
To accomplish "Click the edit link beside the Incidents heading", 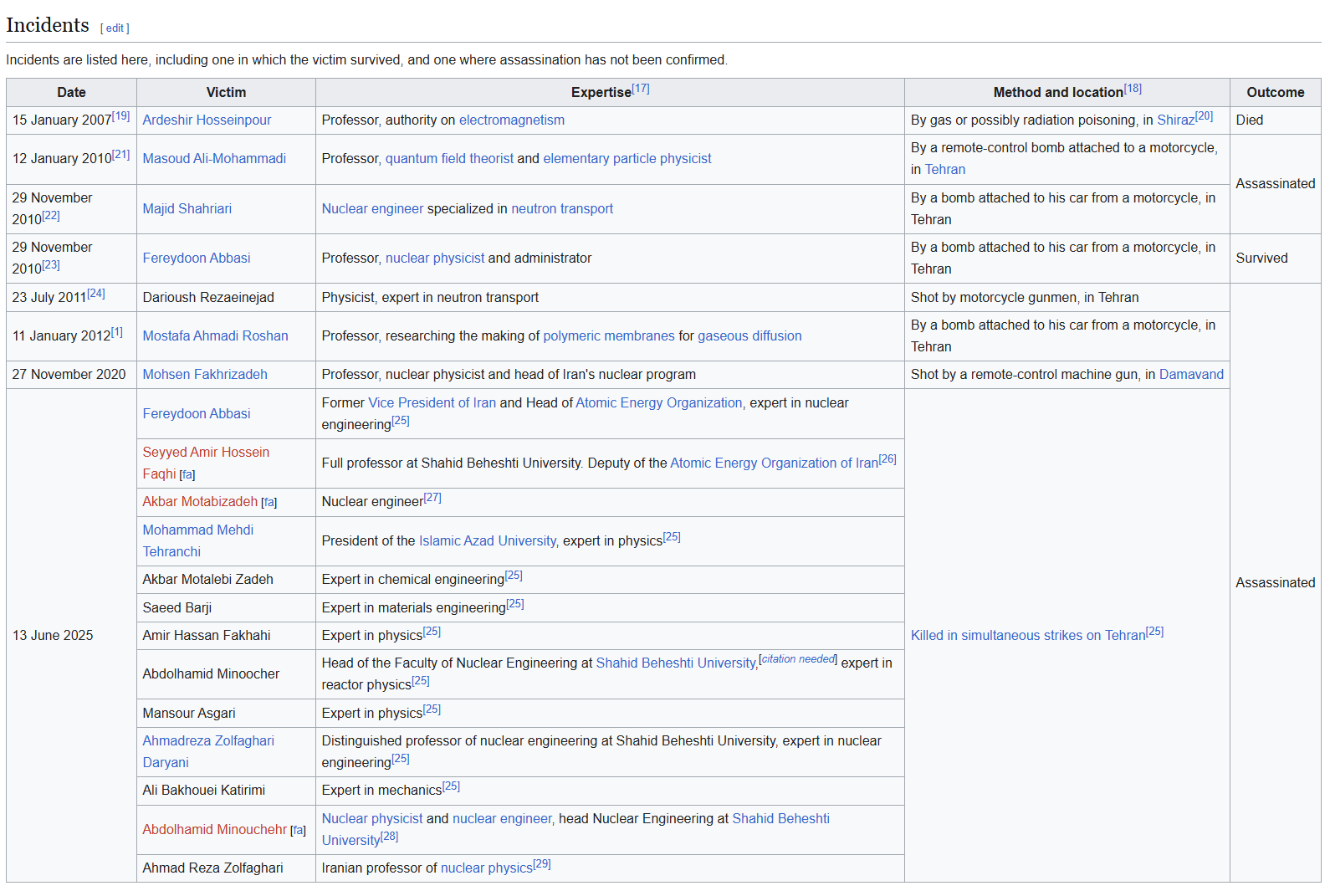I will [115, 28].
